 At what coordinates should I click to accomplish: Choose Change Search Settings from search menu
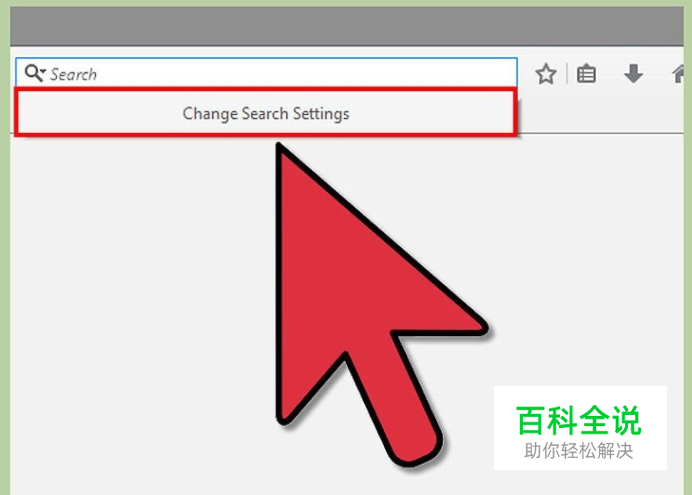pos(266,113)
